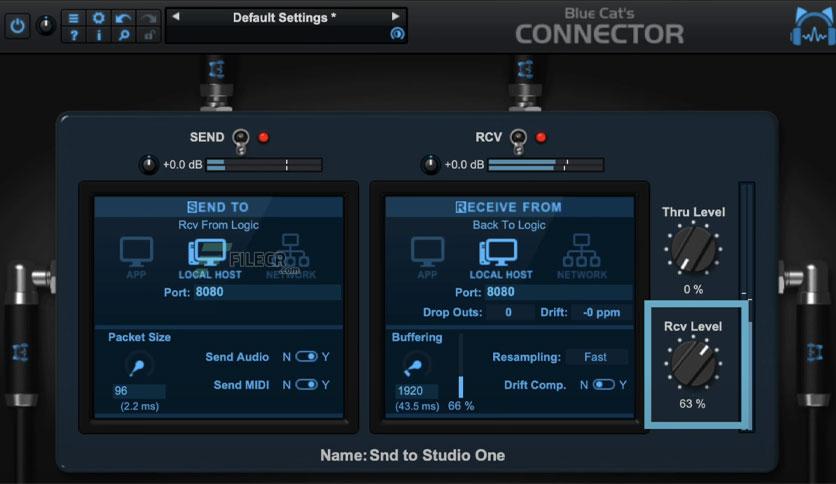Click the RCV level meter
This screenshot has height=484, width=836.
tap(546, 165)
